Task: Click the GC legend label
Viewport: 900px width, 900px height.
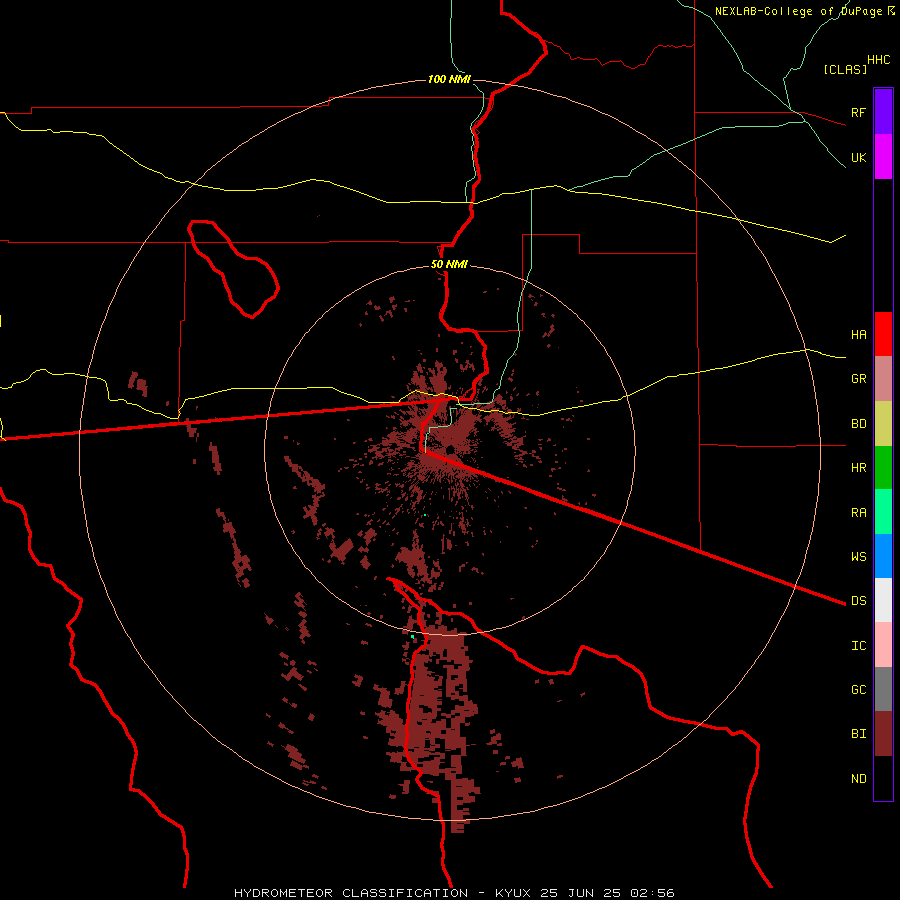Action: 859,689
